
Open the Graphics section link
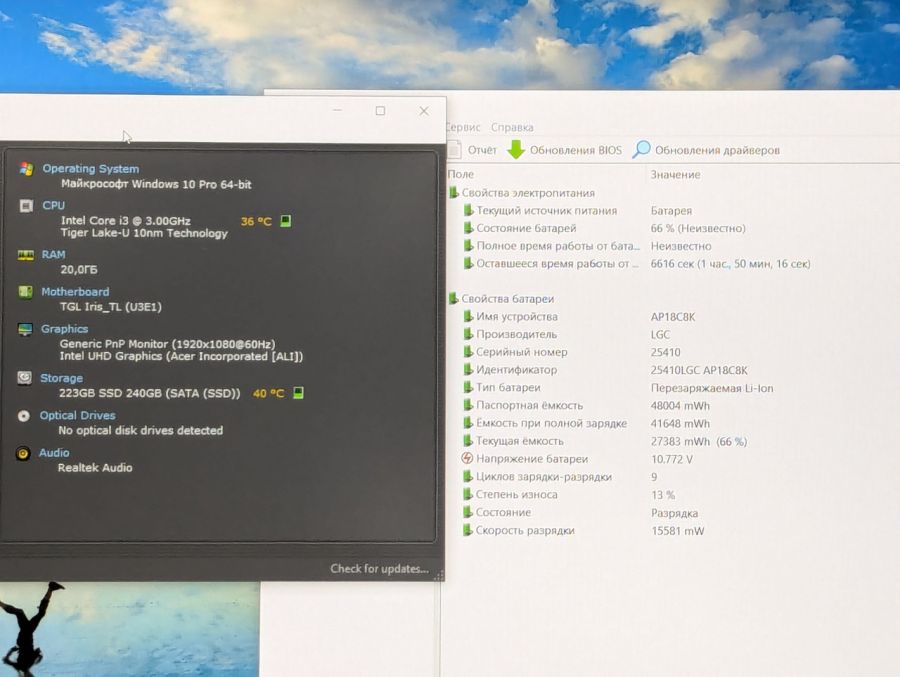click(64, 329)
